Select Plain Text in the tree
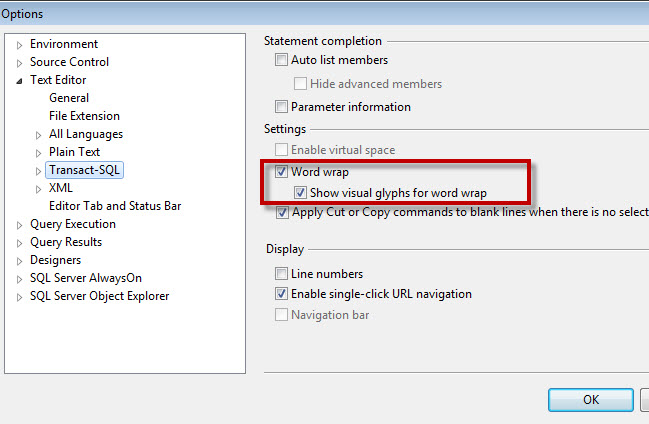Image resolution: width=649 pixels, height=424 pixels. [74, 152]
